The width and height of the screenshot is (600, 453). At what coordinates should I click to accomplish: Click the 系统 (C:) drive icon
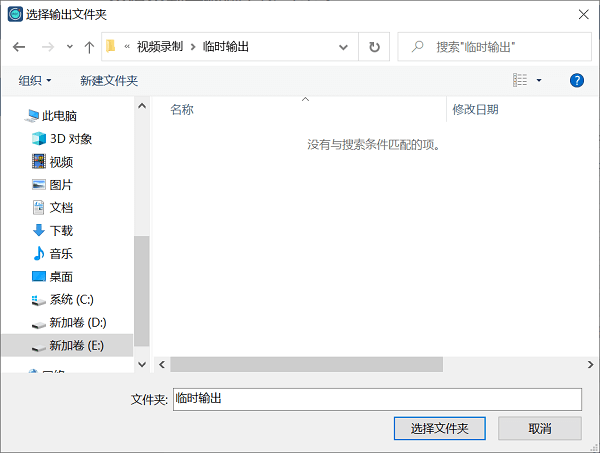tap(39, 300)
